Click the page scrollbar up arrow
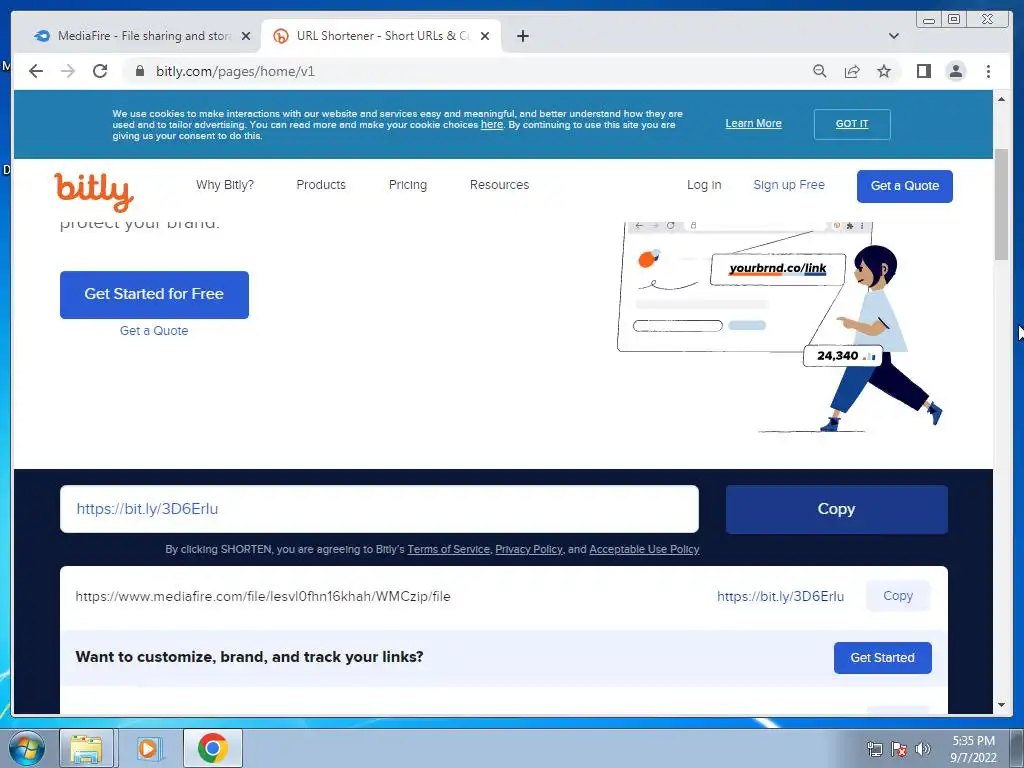 [1001, 99]
